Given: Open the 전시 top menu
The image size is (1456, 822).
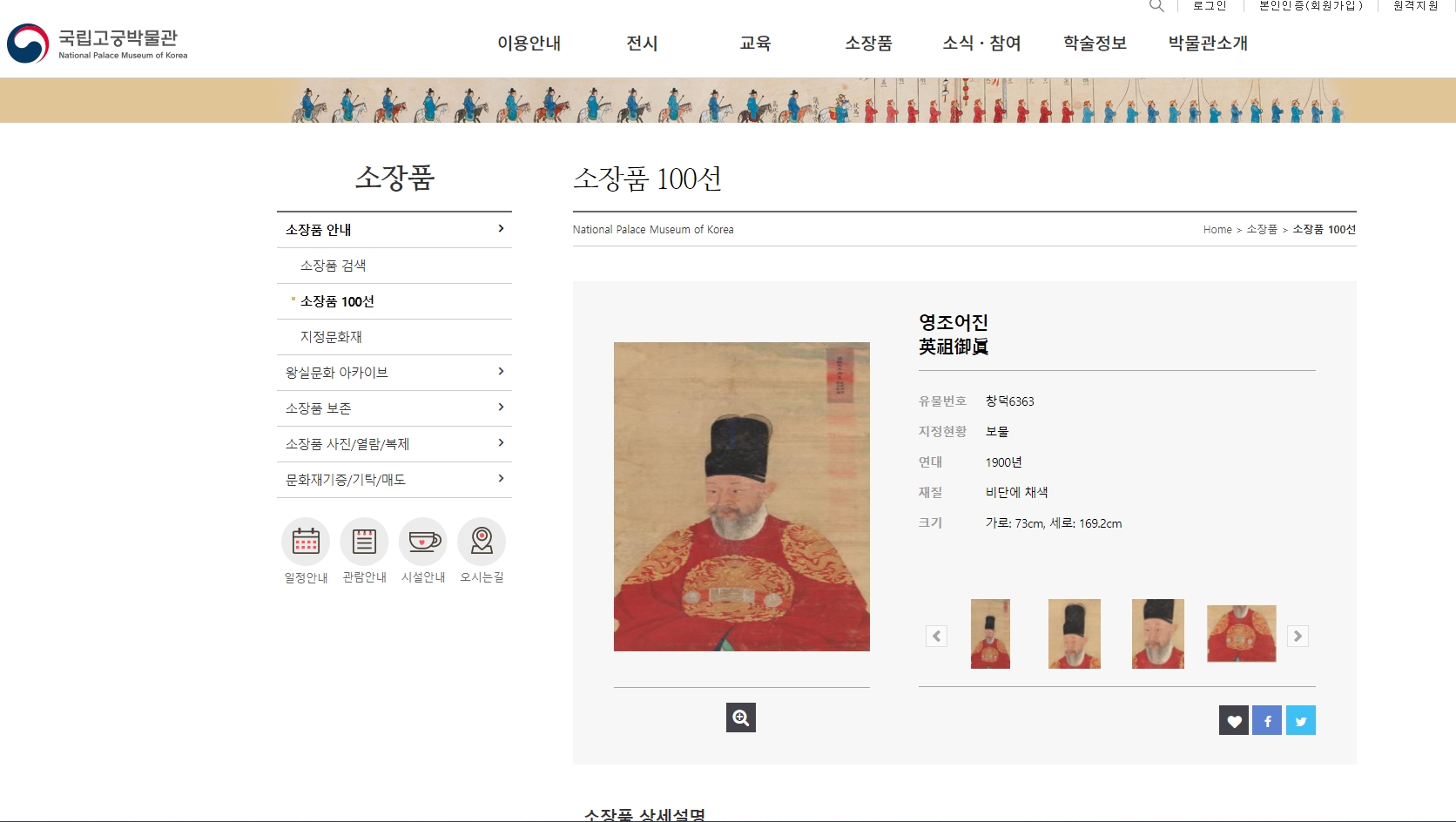Looking at the screenshot, I should click(x=642, y=43).
